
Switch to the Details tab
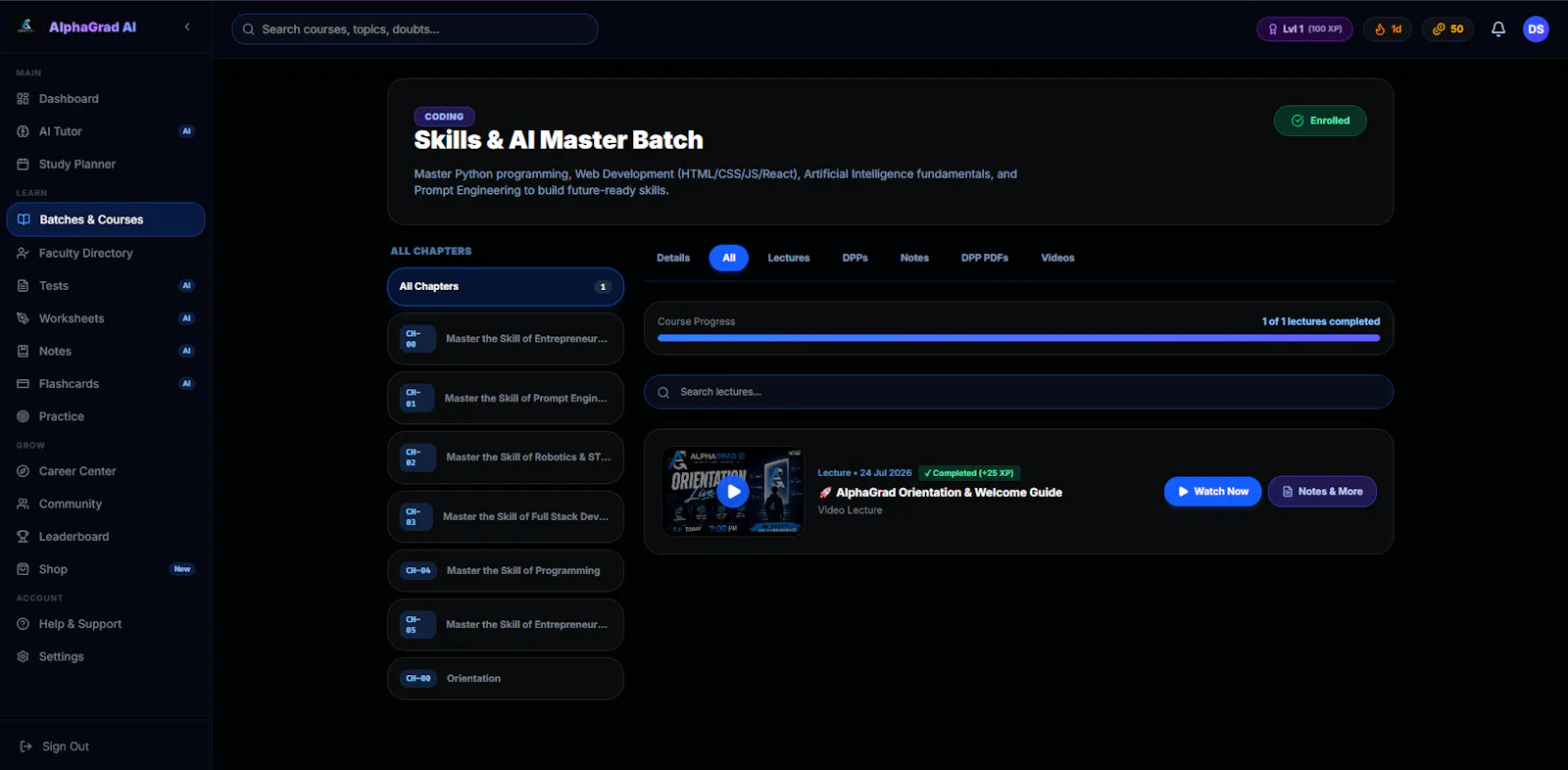point(673,258)
